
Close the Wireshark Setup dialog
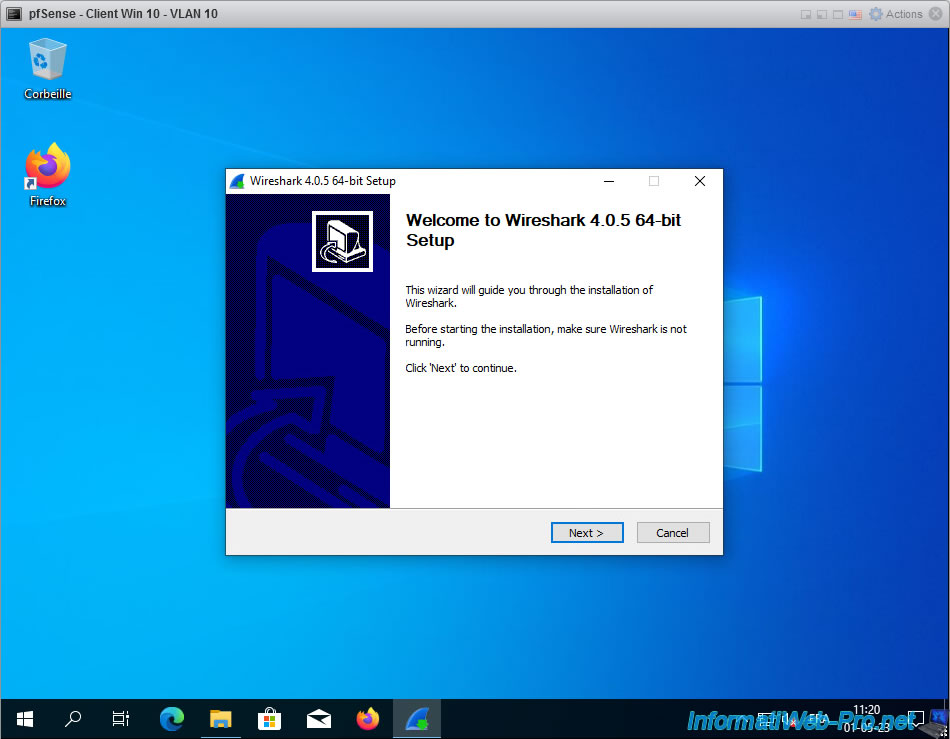pos(700,181)
